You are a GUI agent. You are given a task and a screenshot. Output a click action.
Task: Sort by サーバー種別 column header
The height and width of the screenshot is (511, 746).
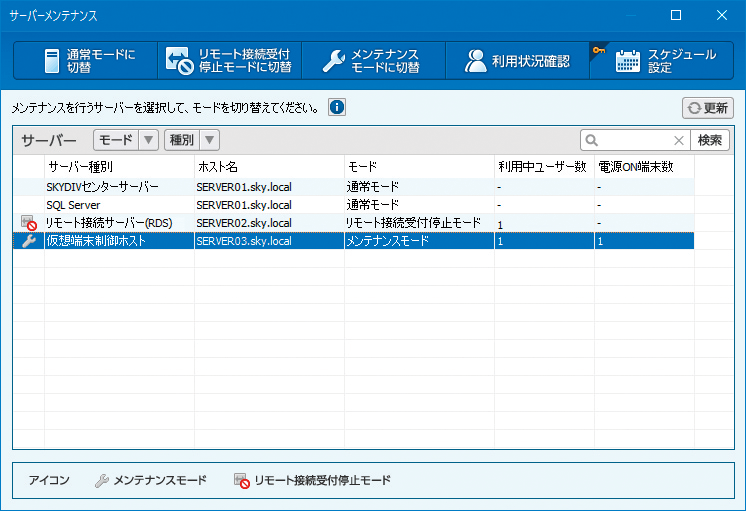click(118, 166)
